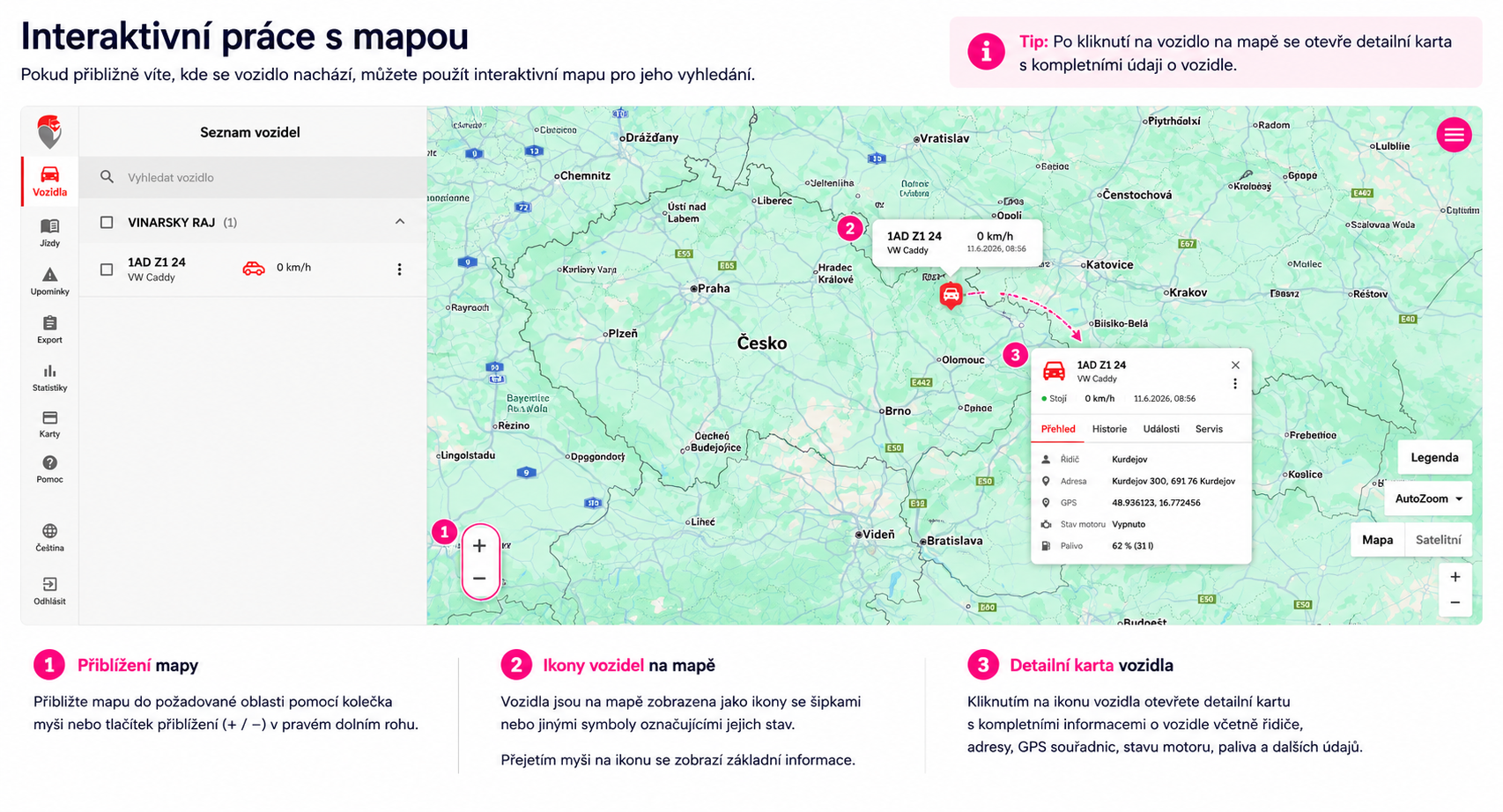This screenshot has height=812, width=1503.
Task: Click Praha city label on map
Action: point(713,288)
